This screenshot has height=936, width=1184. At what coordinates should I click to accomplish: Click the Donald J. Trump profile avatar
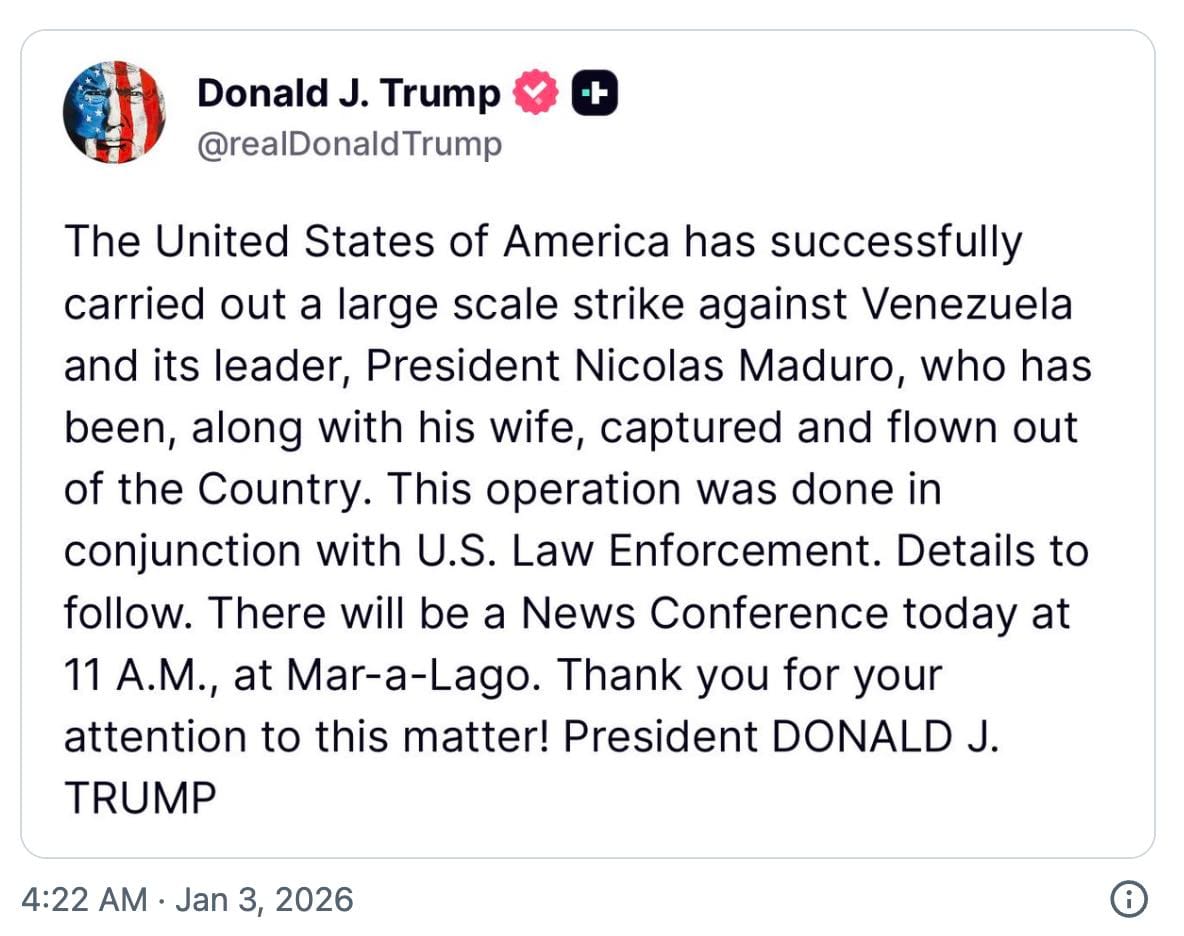pos(113,112)
